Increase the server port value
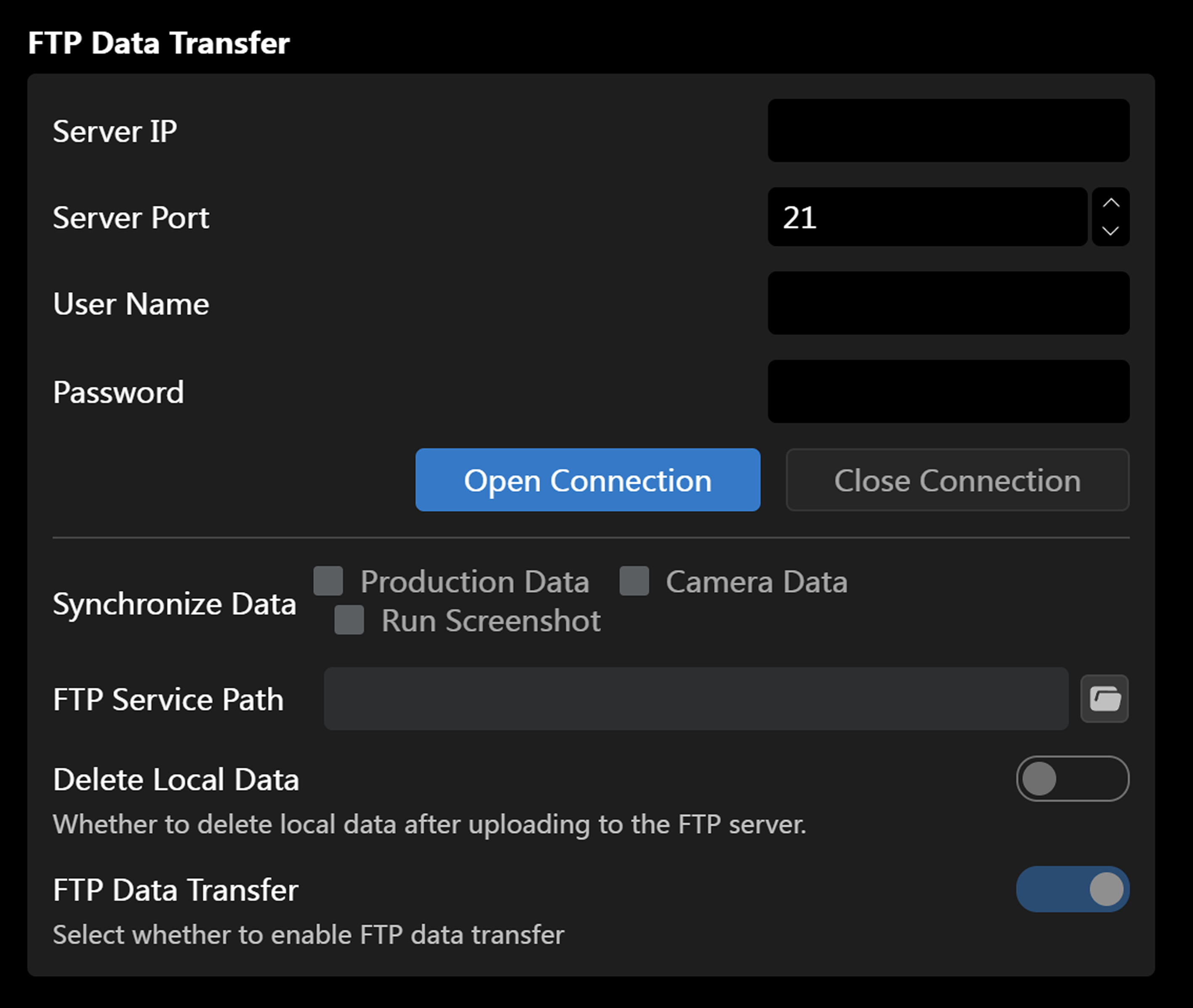 click(1110, 203)
